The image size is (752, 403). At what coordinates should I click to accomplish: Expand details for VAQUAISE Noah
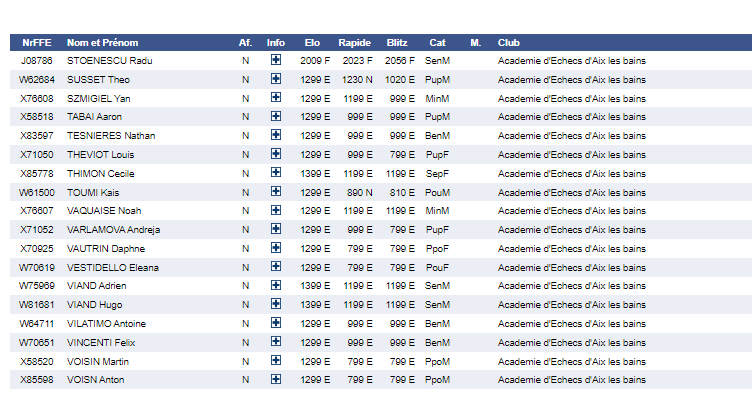pyautogui.click(x=276, y=210)
